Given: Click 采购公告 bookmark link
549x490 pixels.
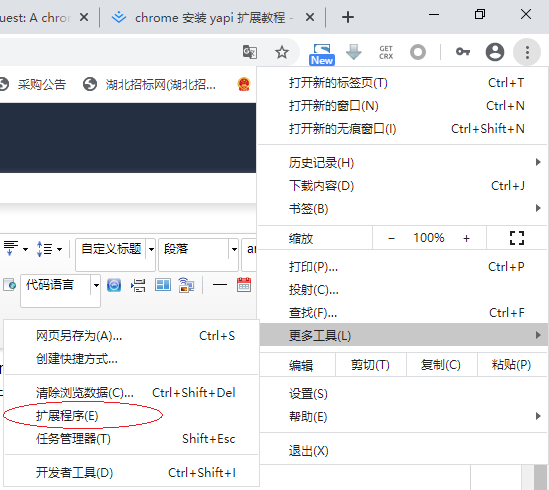Looking at the screenshot, I should (x=42, y=84).
